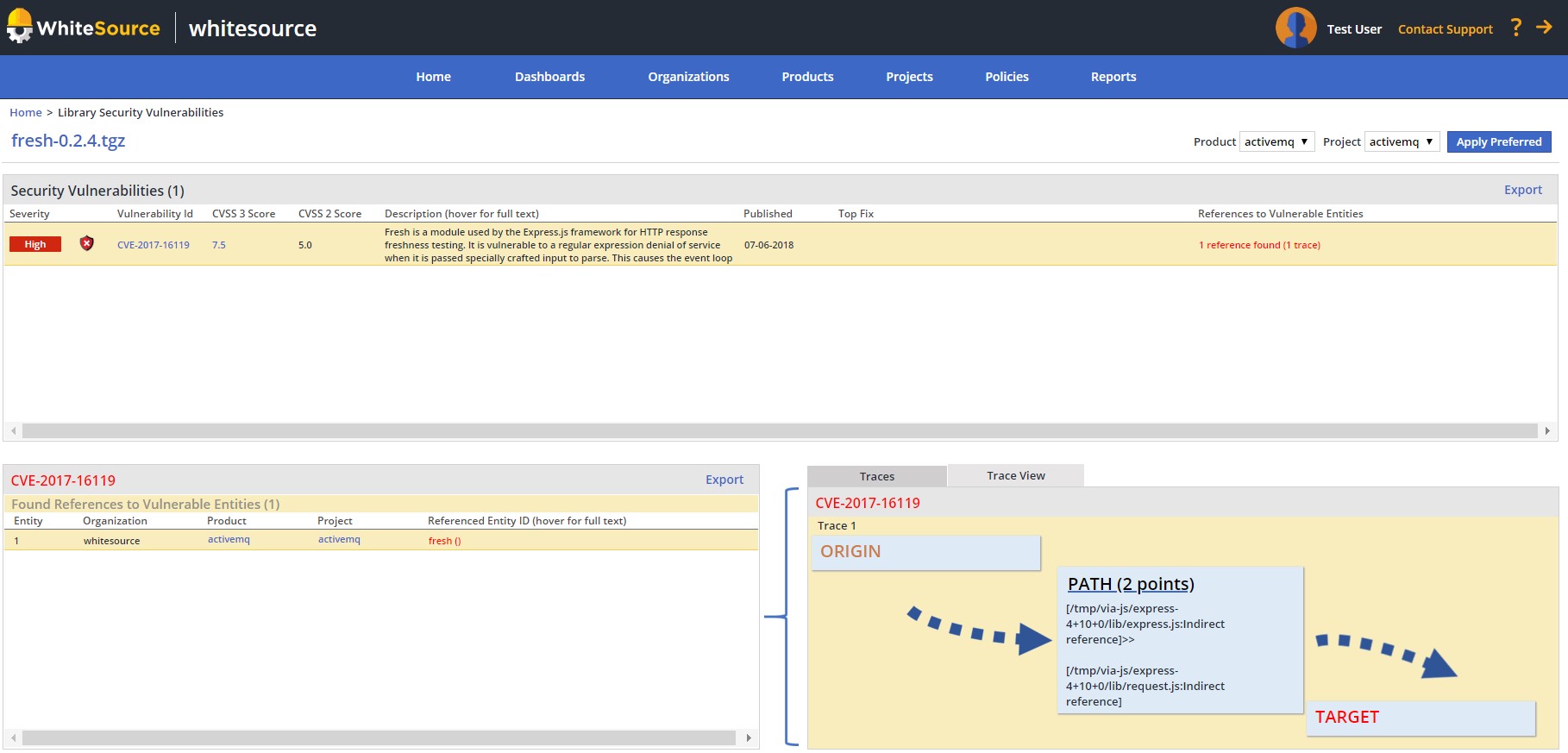Screen dimensions: 1568x753
Task: Click the express.js indirect reference path
Action: (1145, 624)
